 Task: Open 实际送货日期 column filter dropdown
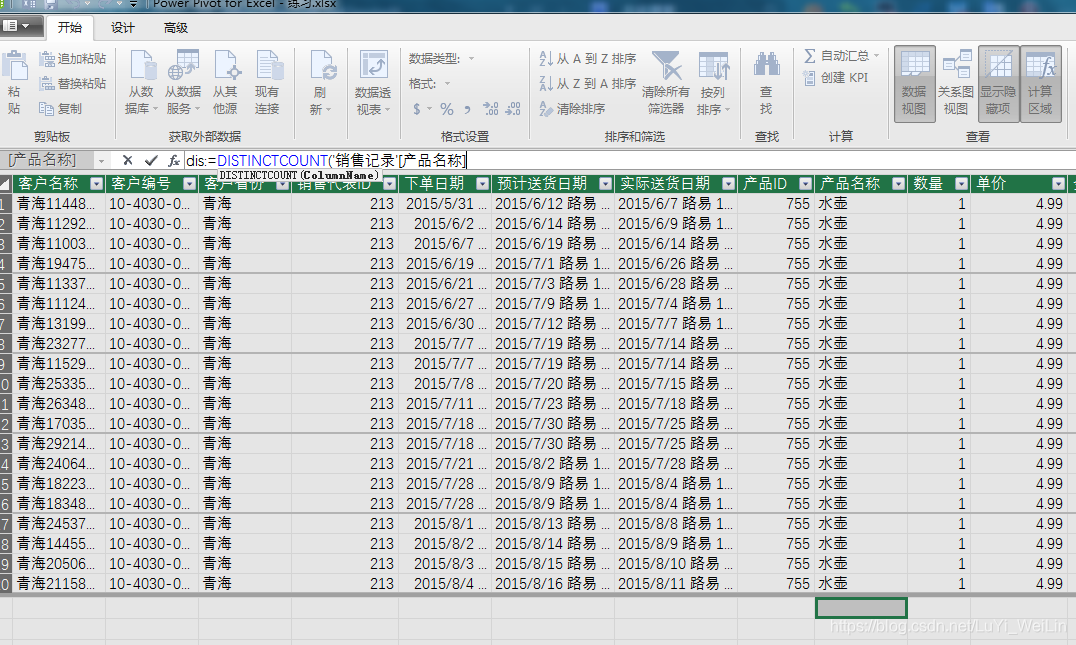728,184
